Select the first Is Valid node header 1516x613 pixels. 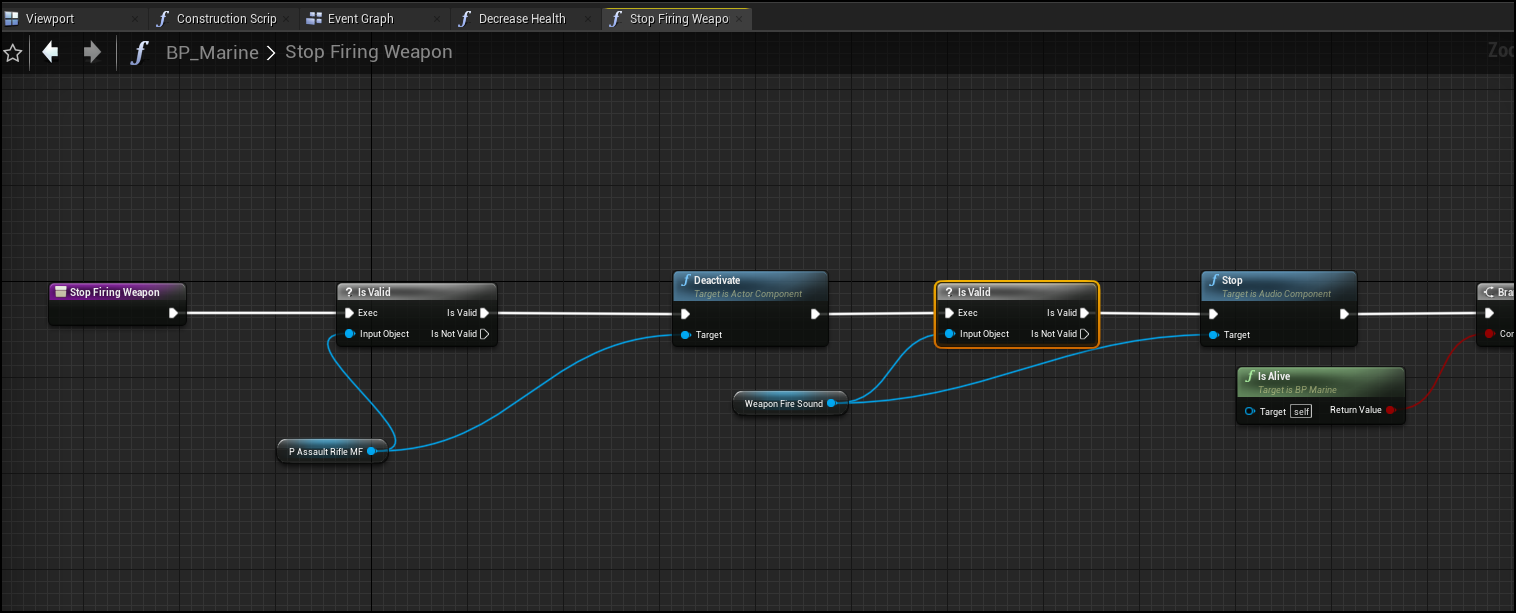(x=417, y=292)
